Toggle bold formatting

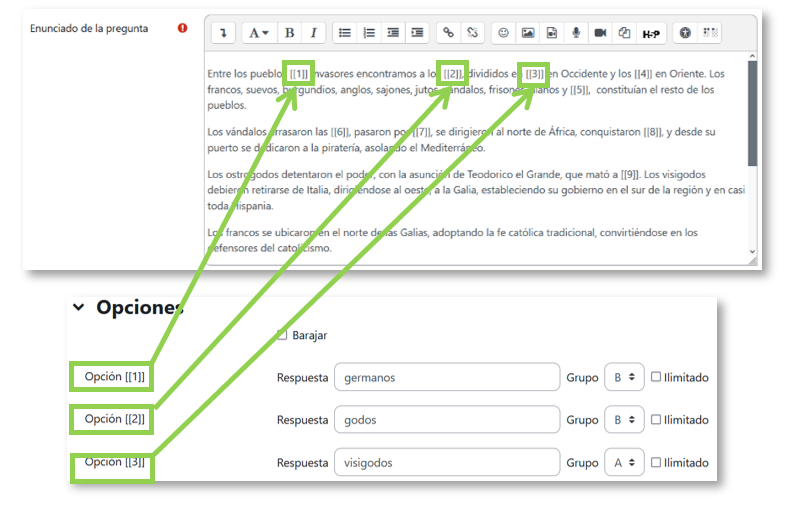(x=290, y=33)
